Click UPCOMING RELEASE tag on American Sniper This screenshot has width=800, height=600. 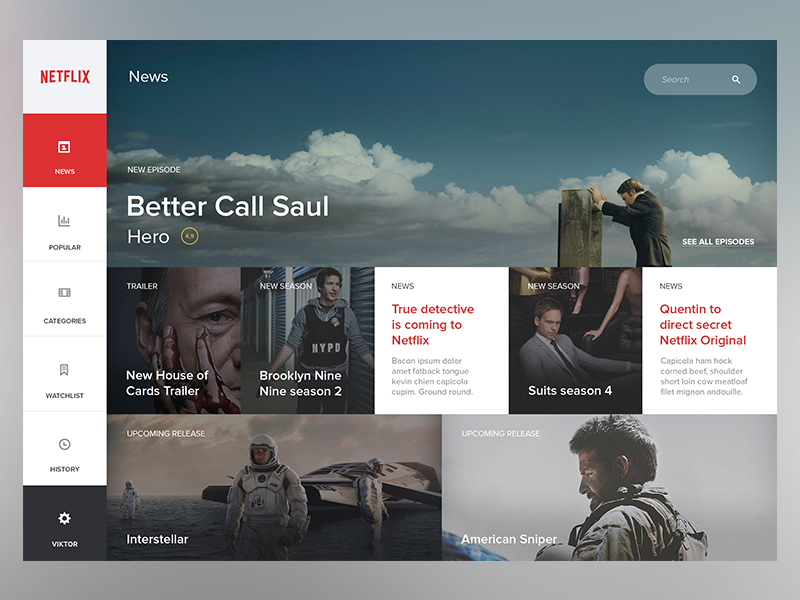[501, 433]
